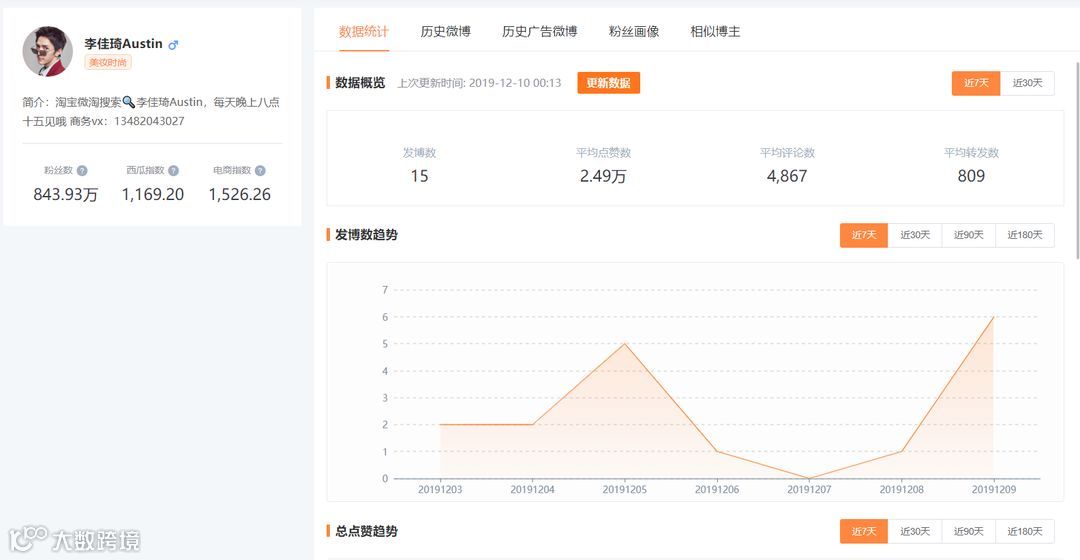Select 近90天 for 总点赞趋势 chart
This screenshot has width=1080, height=560.
click(x=969, y=532)
